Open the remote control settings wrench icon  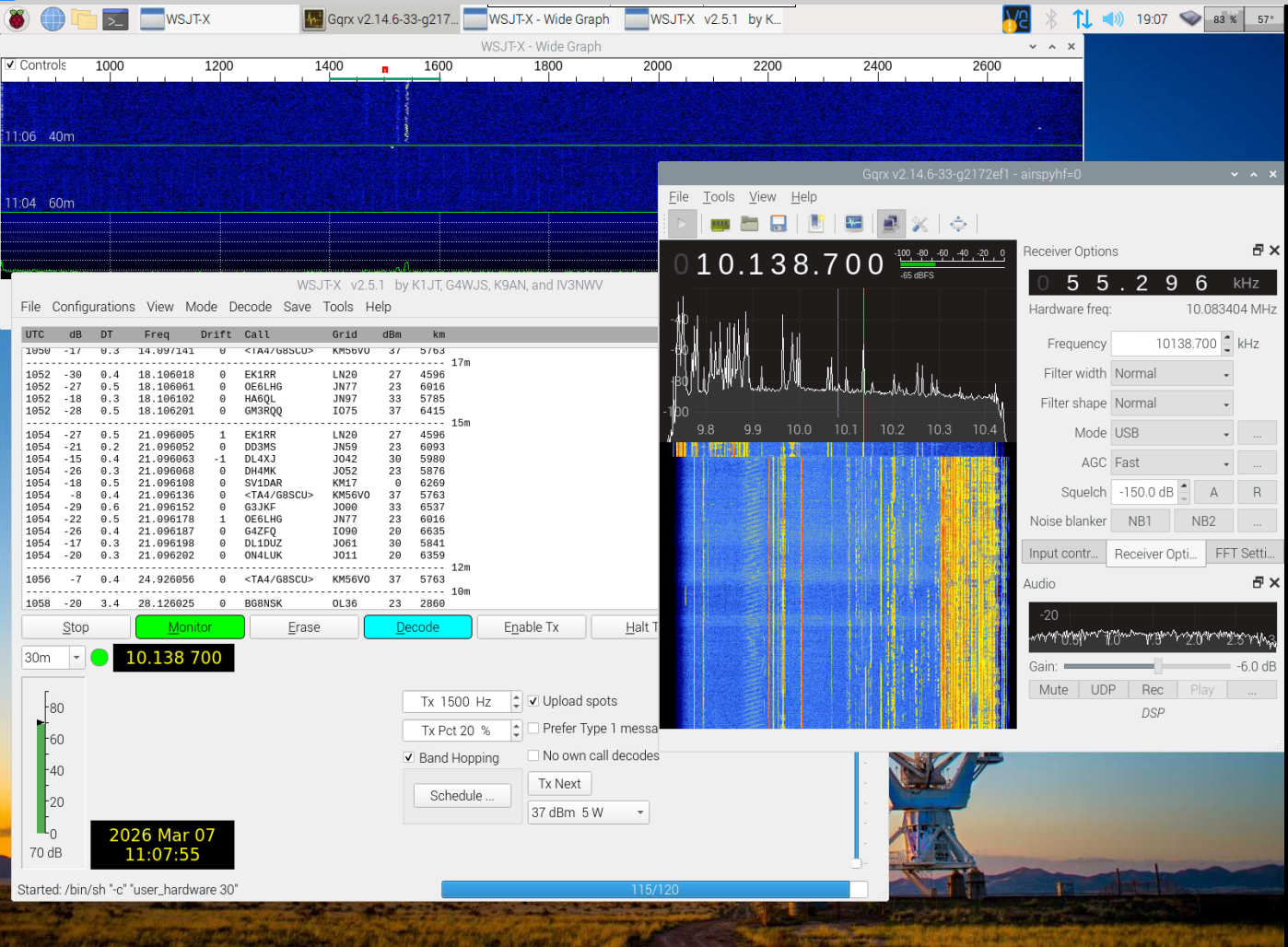tap(919, 224)
